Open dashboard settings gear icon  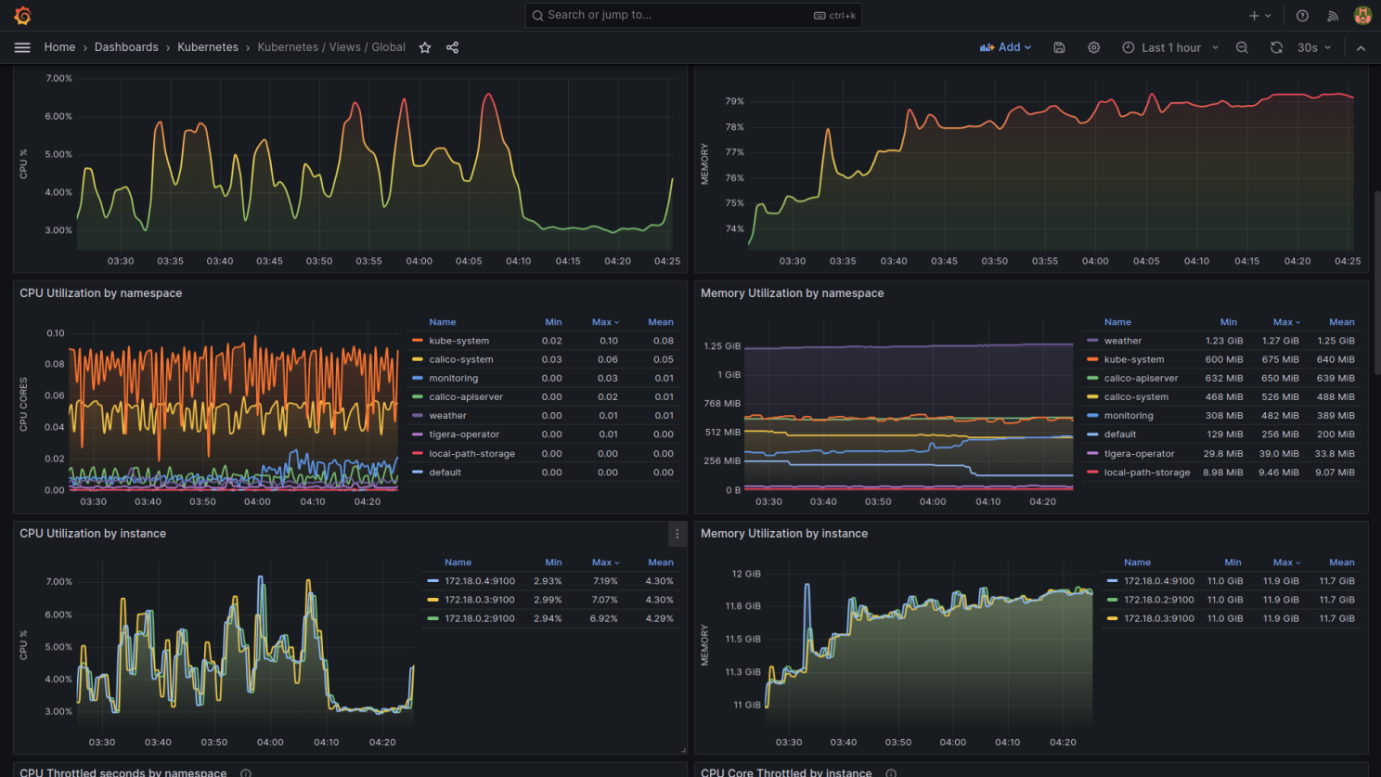coord(1094,47)
